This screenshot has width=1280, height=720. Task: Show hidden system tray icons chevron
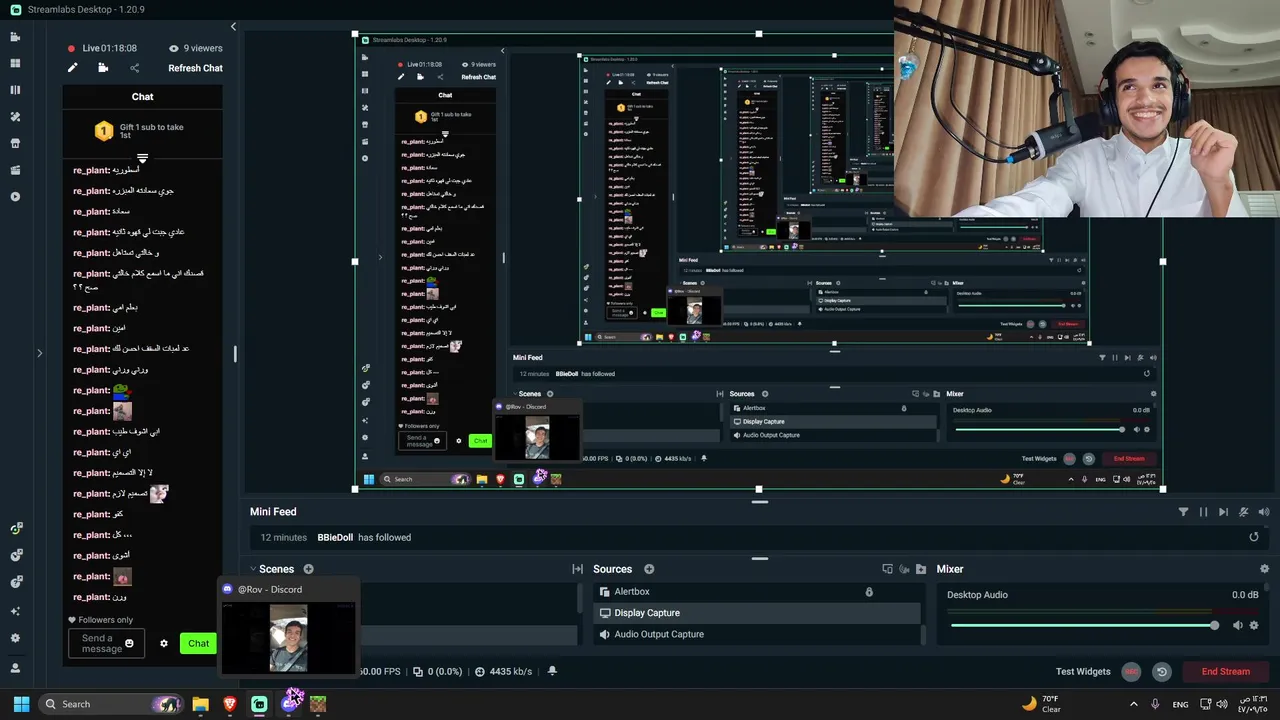pyautogui.click(x=1133, y=704)
